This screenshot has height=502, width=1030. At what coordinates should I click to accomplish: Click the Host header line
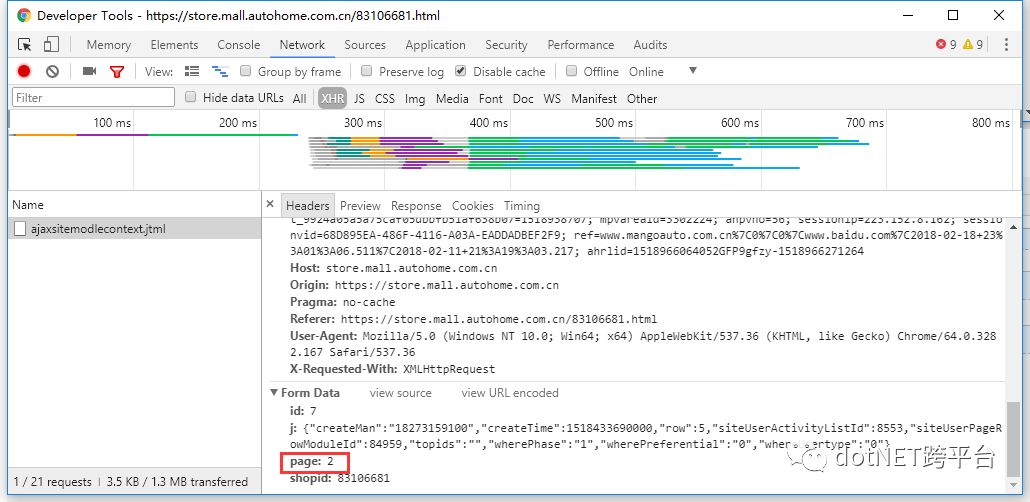point(393,268)
